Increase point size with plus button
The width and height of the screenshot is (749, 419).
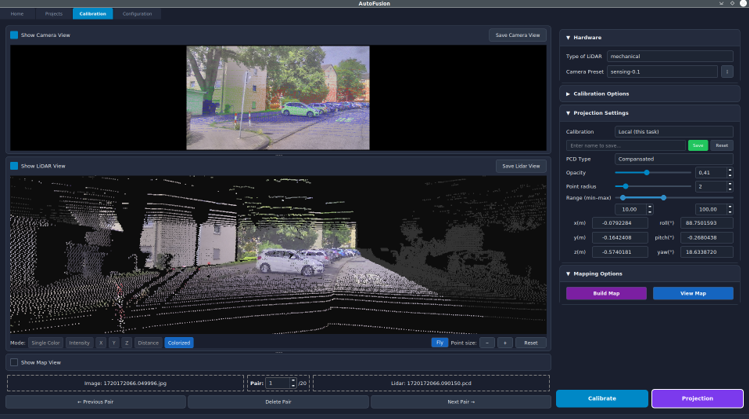click(x=505, y=343)
